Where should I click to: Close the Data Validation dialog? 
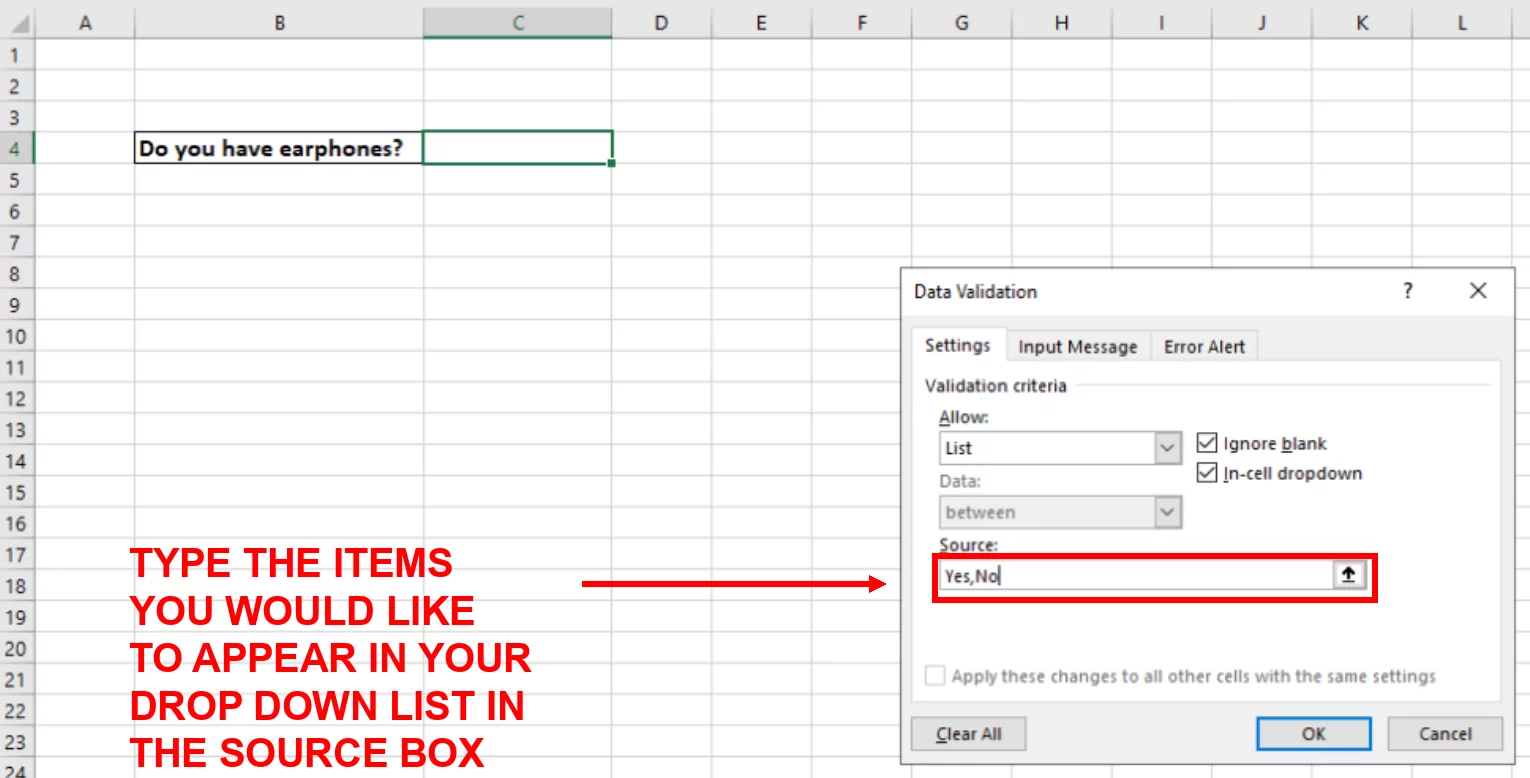1477,291
